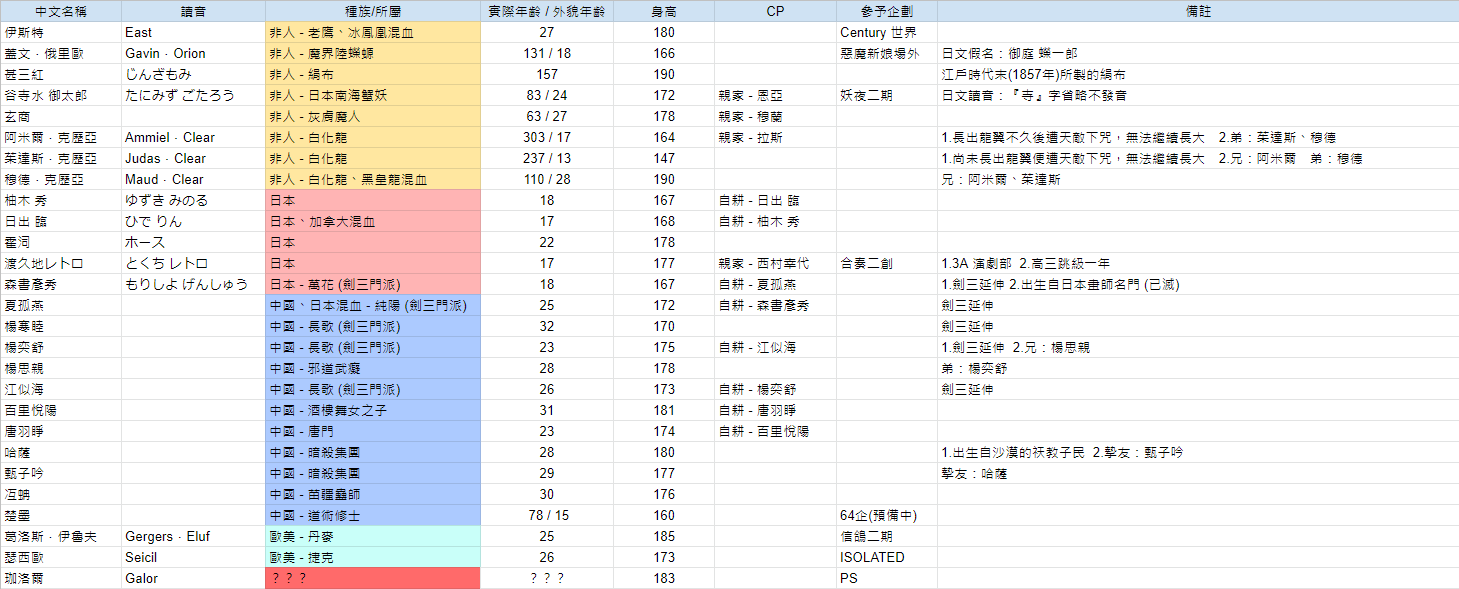Screen dimensions: 1459x589
Task: Click the Ammiel · Clear cell
Action: pos(193,138)
